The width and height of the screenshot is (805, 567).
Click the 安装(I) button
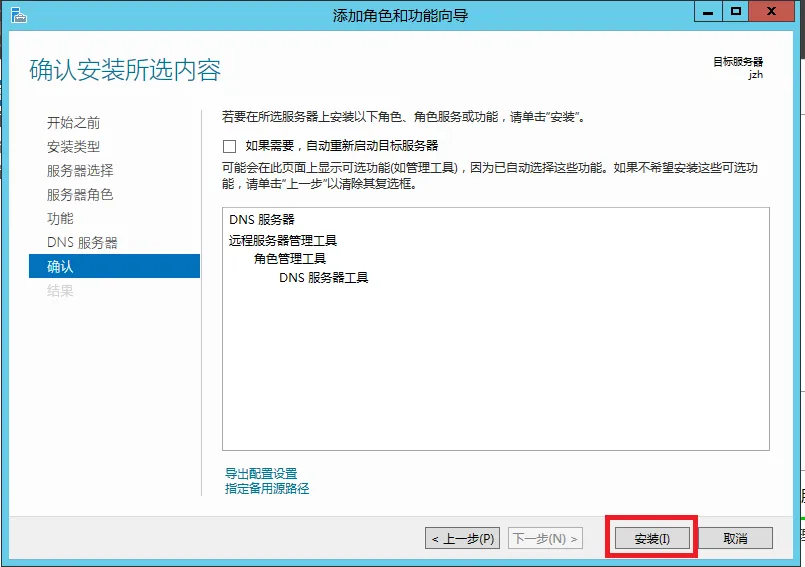652,538
